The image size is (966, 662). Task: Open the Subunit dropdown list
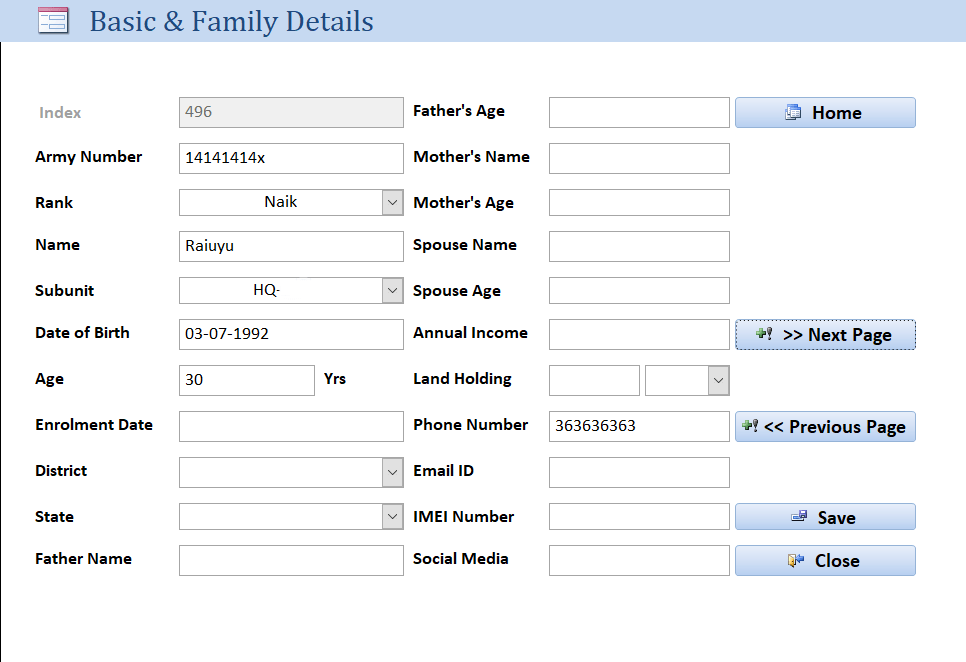coord(393,291)
